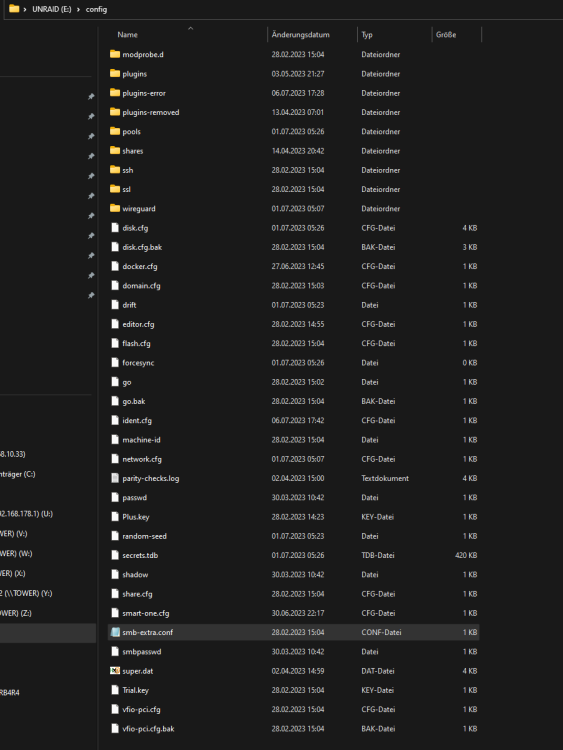563x750 pixels.
Task: Click the network.cfg file icon
Action: [x=115, y=459]
